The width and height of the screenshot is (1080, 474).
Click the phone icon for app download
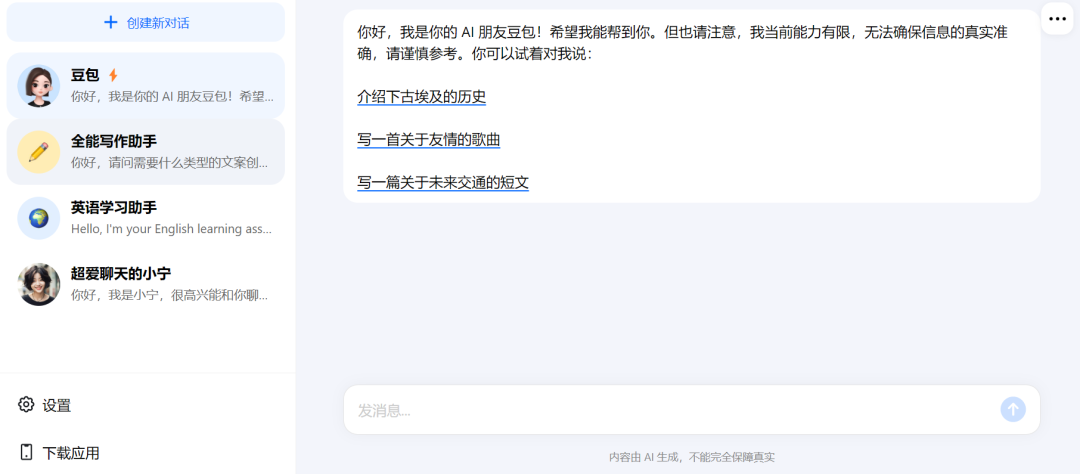click(26, 452)
